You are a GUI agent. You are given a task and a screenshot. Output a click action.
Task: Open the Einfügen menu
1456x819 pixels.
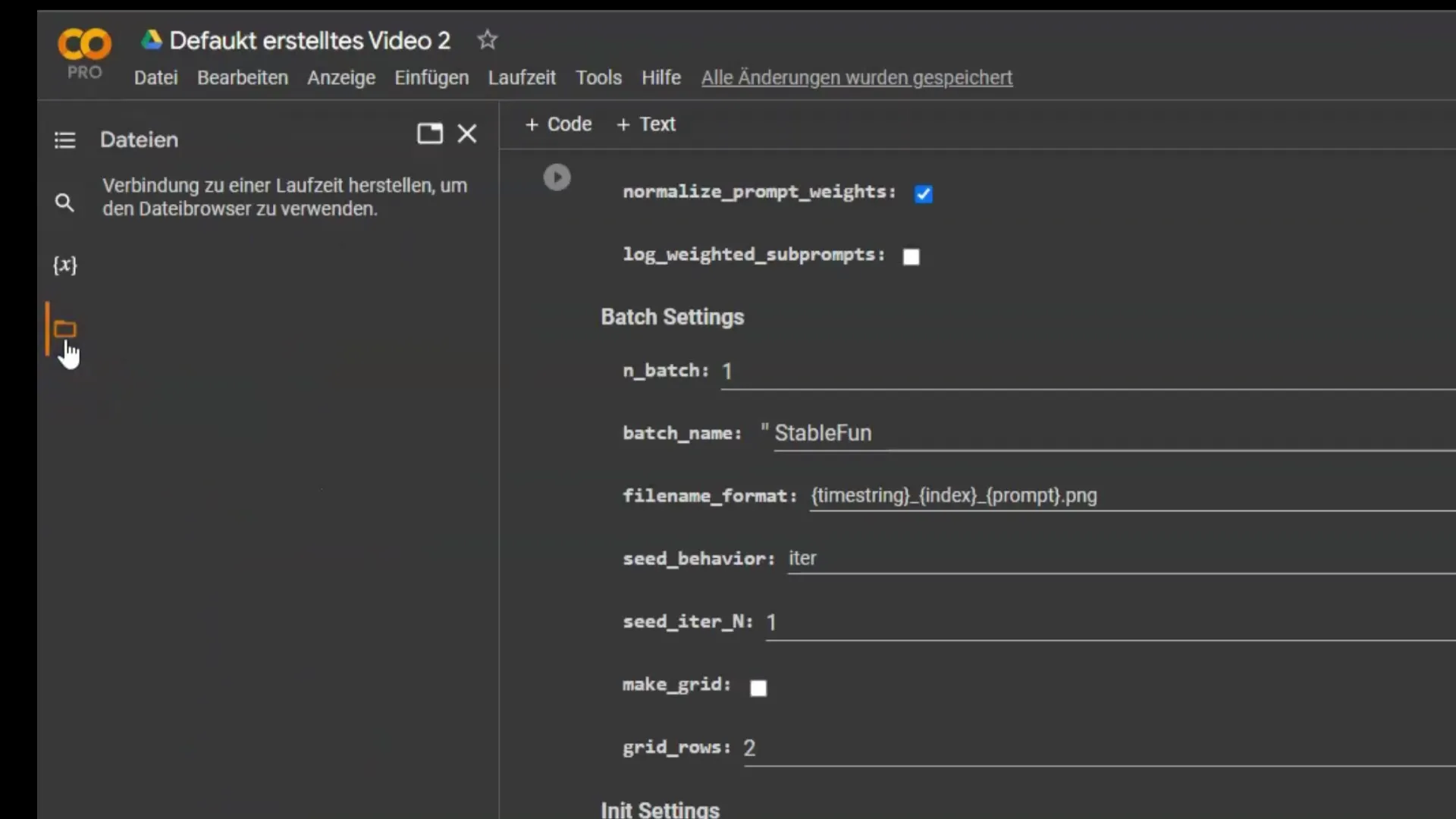point(431,77)
